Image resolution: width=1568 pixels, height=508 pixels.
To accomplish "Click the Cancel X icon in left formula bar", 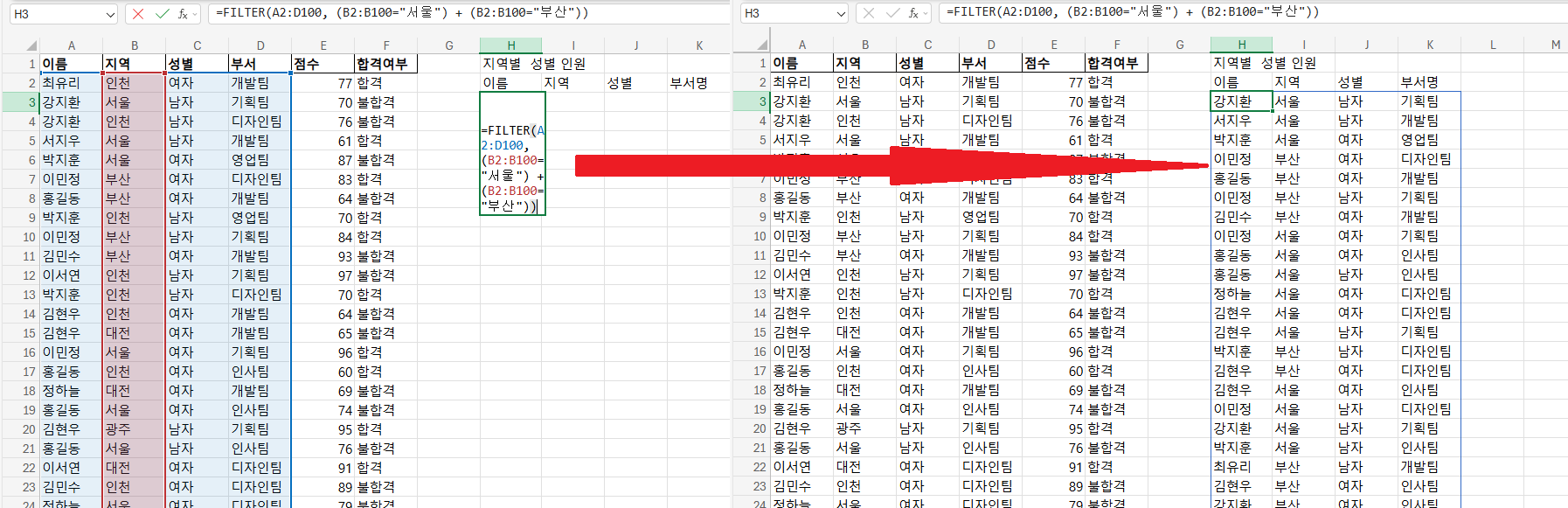I will 138,14.
